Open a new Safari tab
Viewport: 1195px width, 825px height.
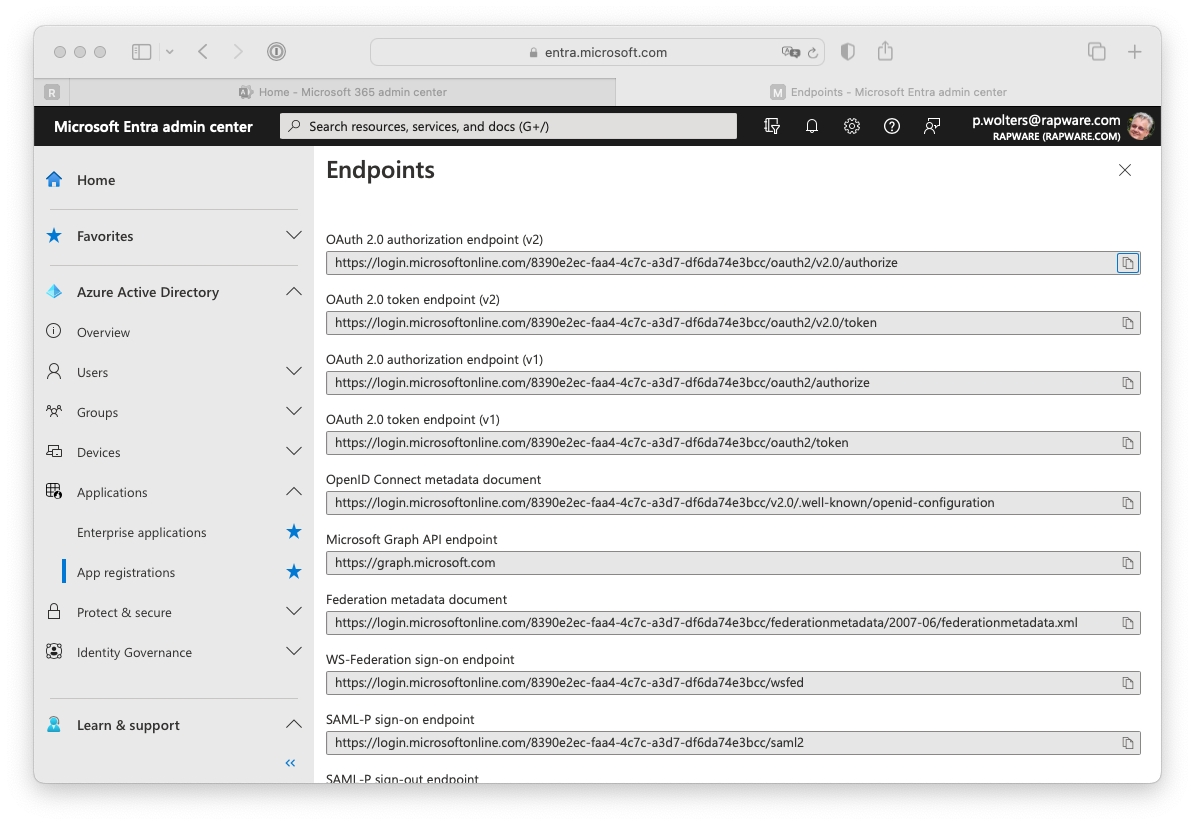click(1134, 52)
